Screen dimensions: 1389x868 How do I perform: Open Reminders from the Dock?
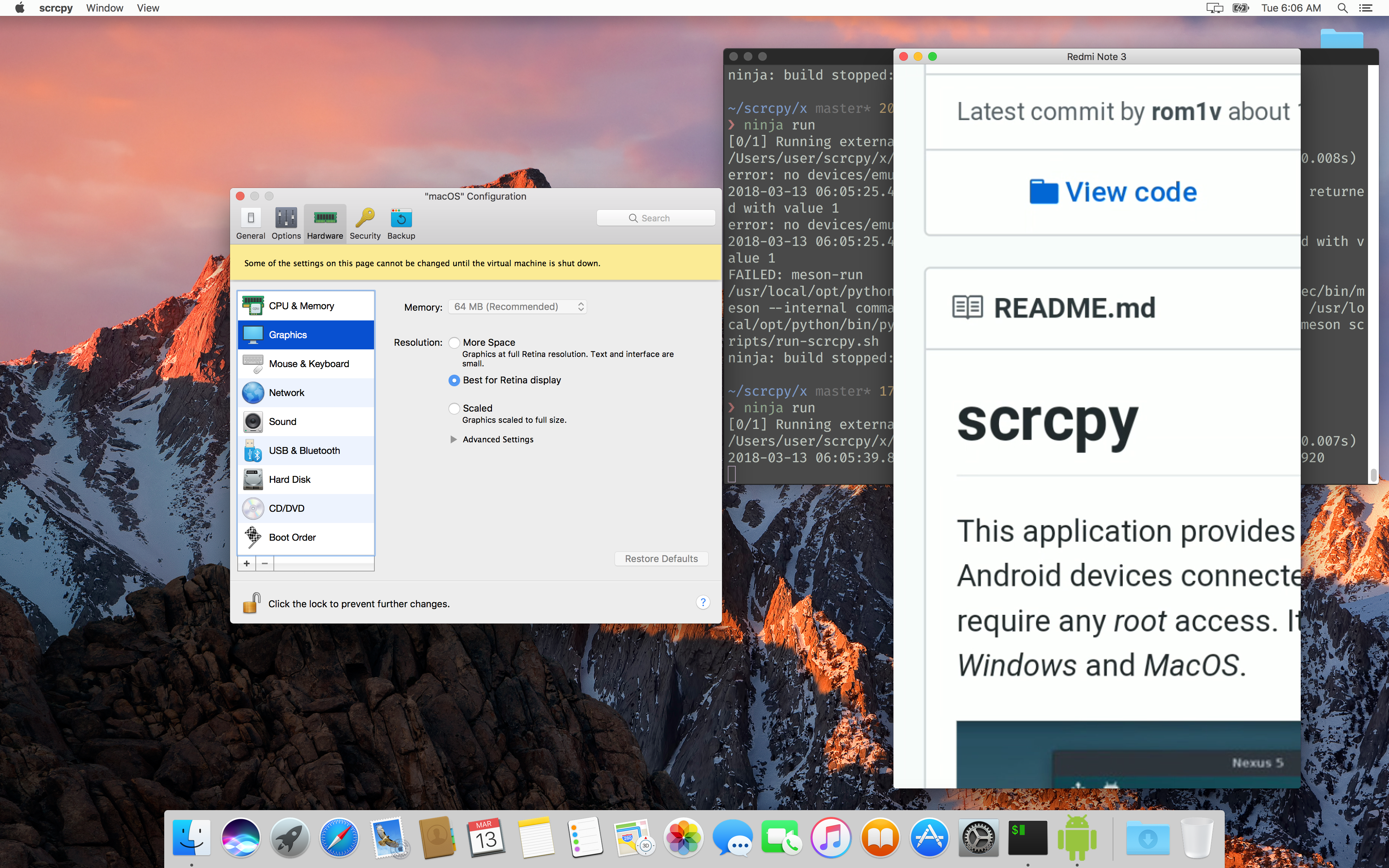pos(585,838)
